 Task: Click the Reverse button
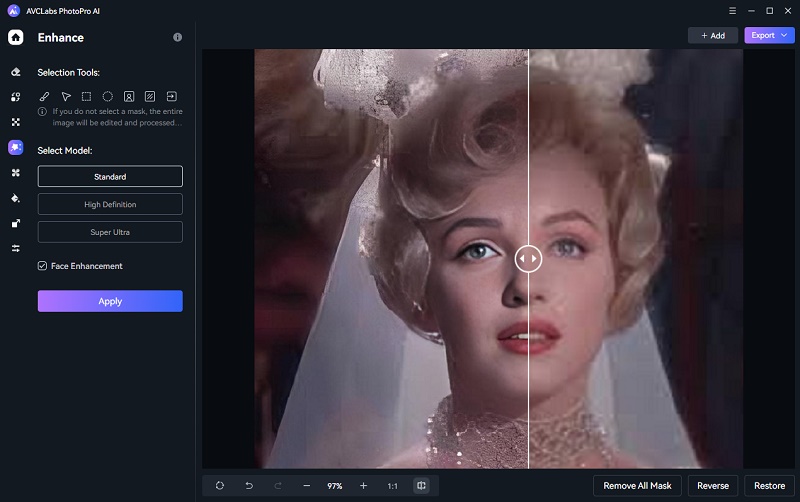713,486
